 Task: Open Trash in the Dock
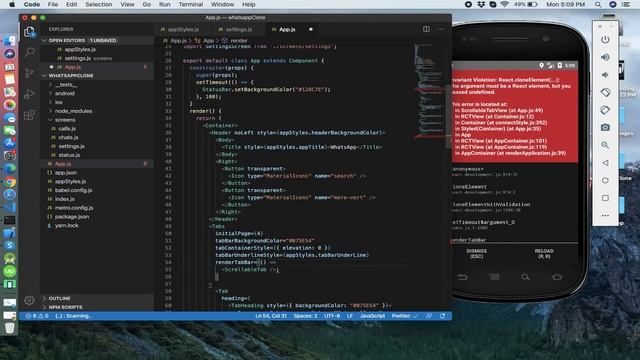tap(9, 328)
